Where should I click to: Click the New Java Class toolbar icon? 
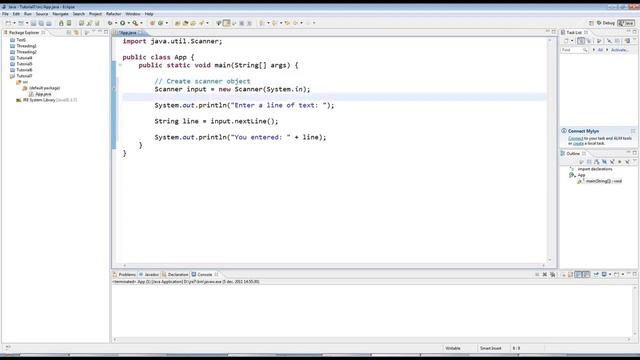[160, 23]
